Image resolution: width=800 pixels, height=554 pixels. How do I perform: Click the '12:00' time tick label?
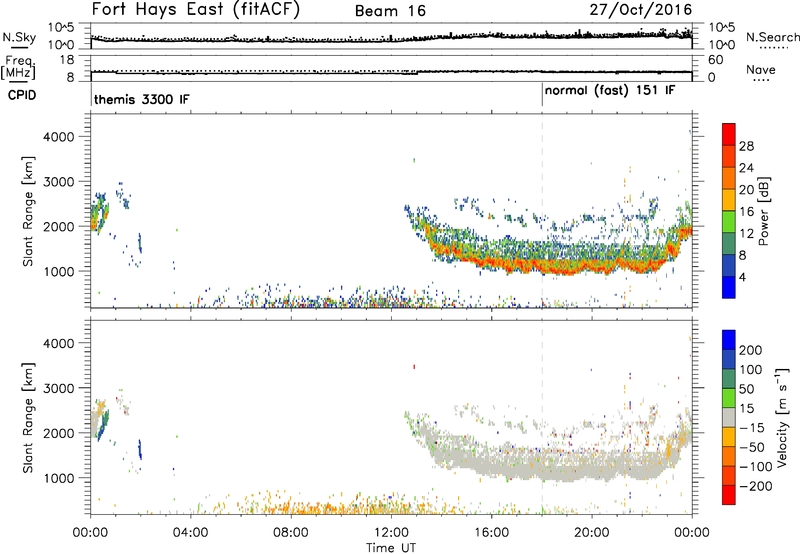391,533
